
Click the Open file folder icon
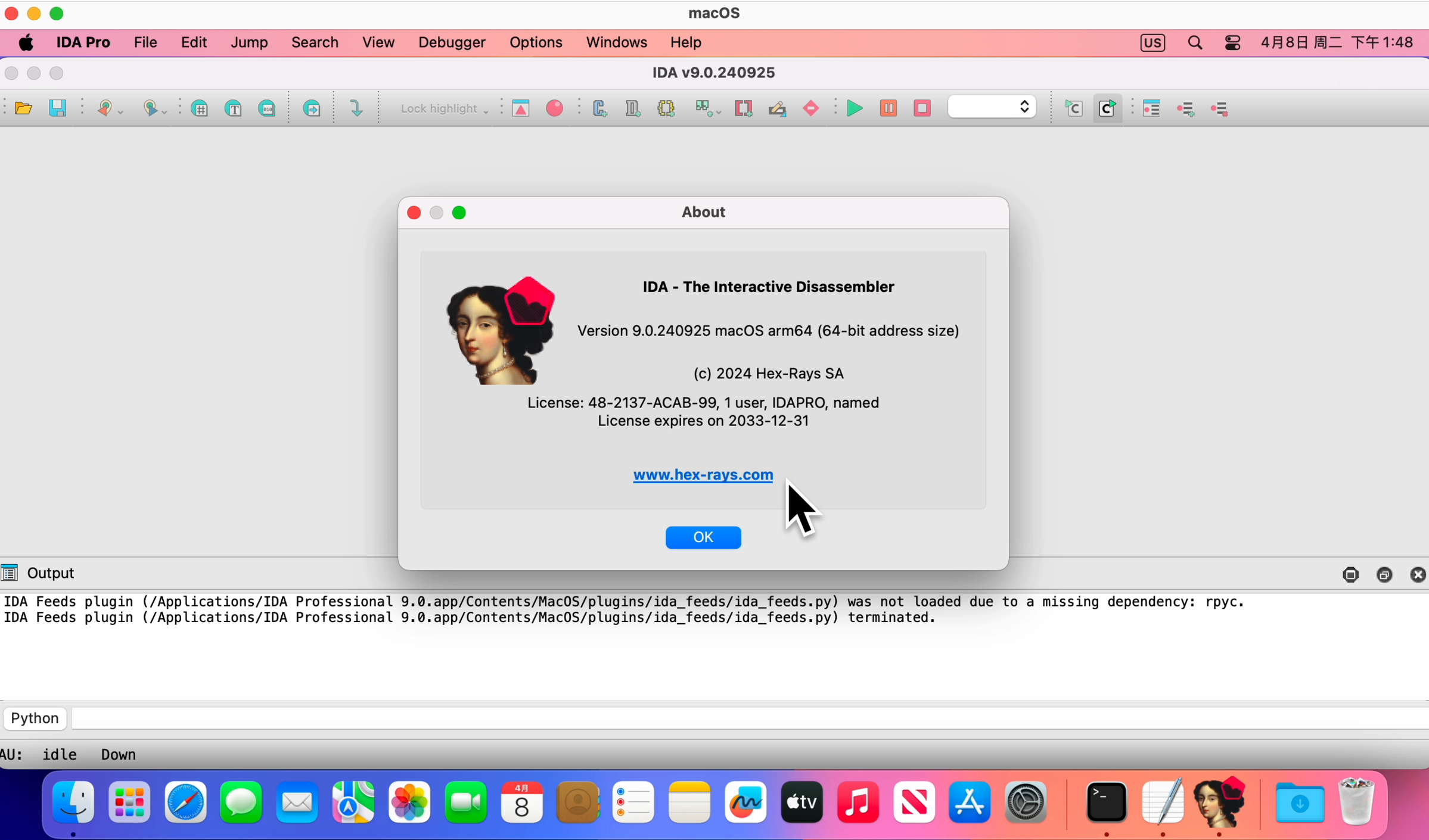click(23, 108)
